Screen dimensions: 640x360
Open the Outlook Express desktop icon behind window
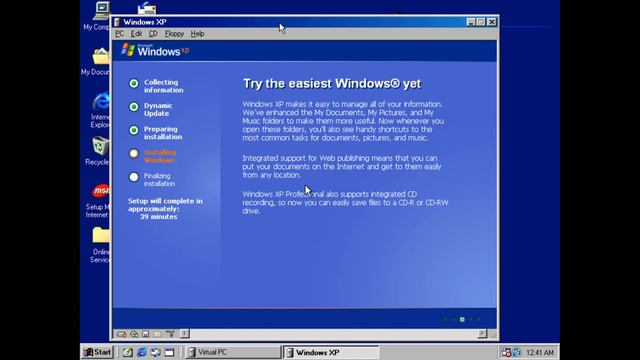pyautogui.click(x=147, y=7)
